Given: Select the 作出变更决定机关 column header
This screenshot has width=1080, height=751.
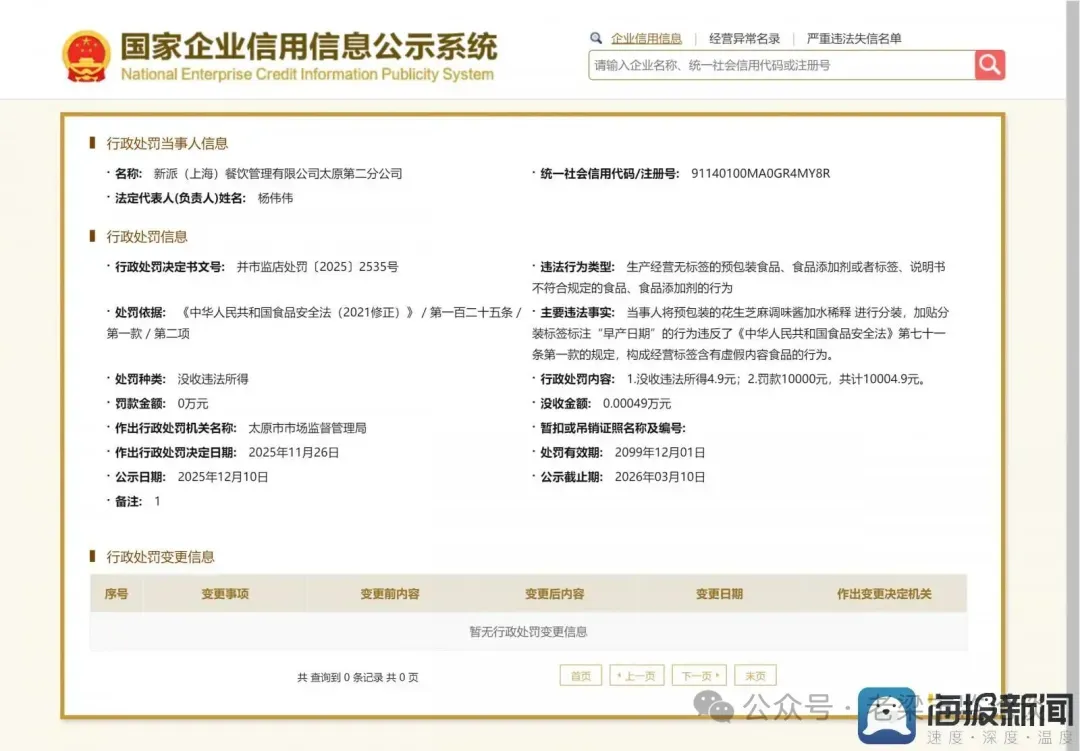Looking at the screenshot, I should (x=884, y=593).
